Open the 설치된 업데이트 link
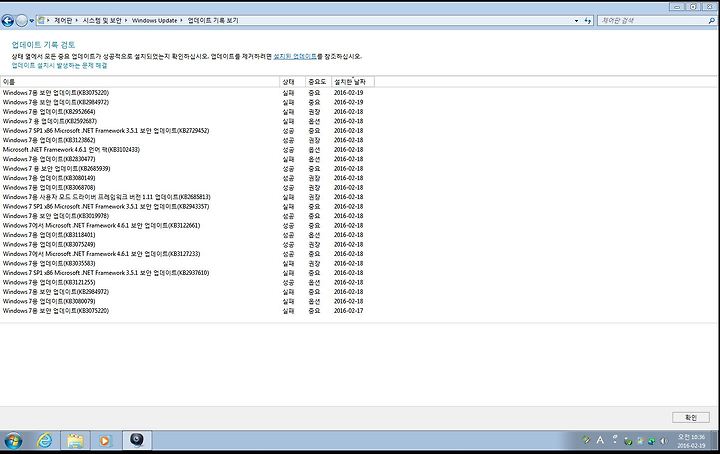Screen dimensions: 720x454 (295, 56)
